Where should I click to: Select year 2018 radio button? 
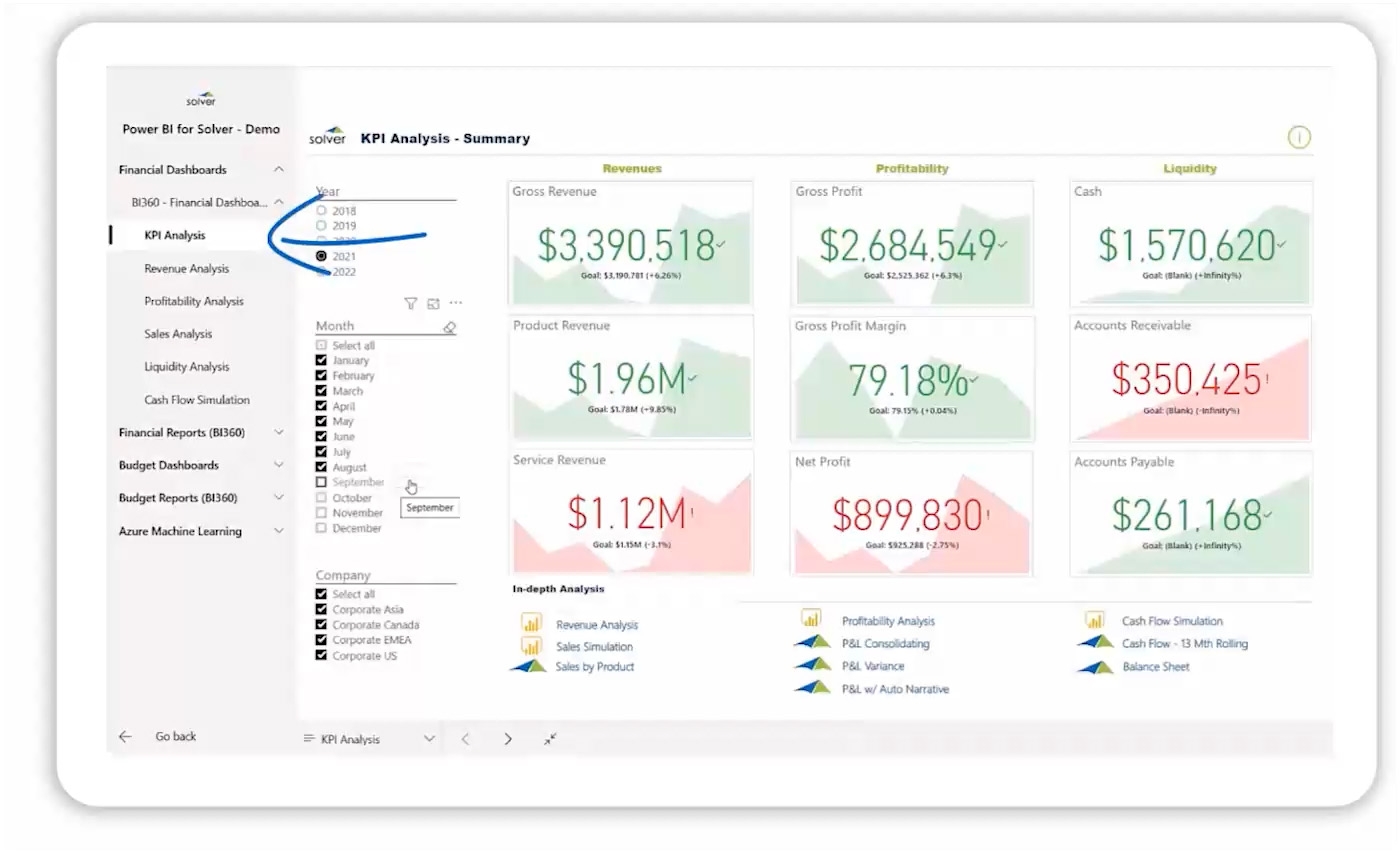pos(321,211)
